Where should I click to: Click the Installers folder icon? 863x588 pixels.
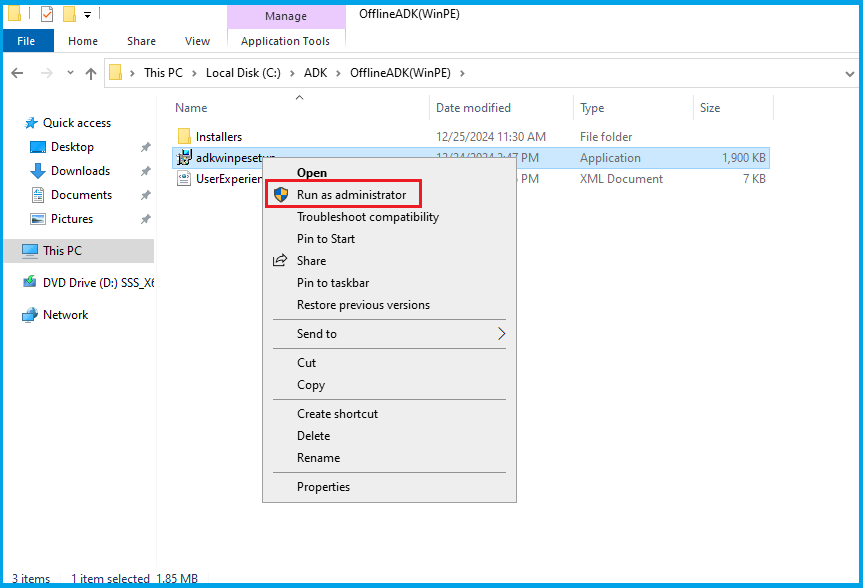tap(184, 137)
